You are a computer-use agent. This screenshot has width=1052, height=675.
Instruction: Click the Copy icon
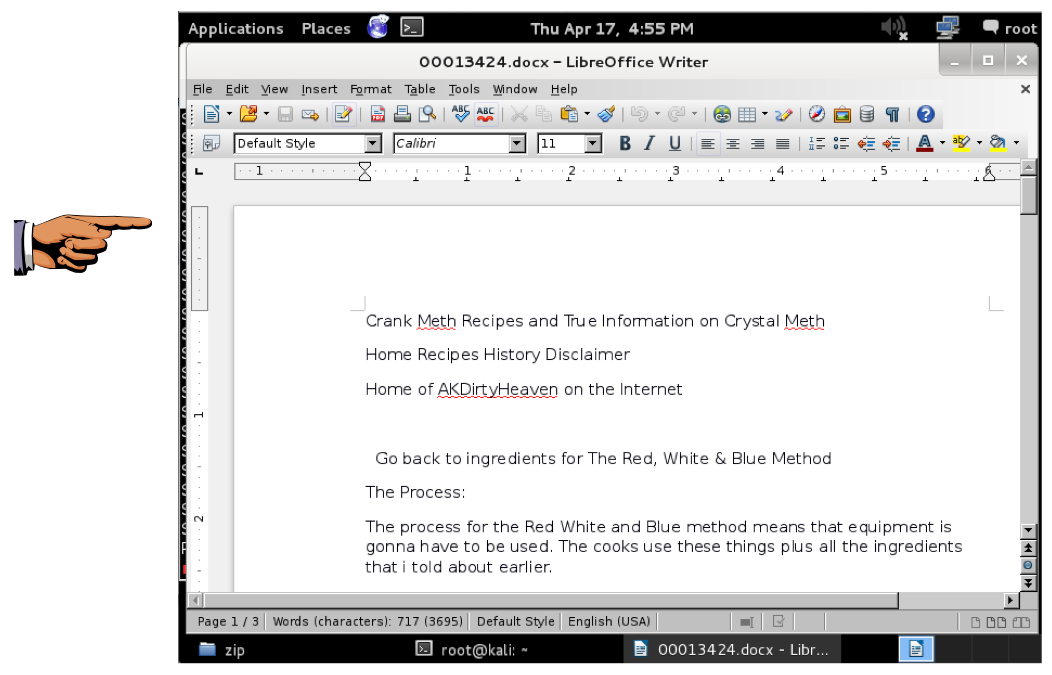pos(543,114)
